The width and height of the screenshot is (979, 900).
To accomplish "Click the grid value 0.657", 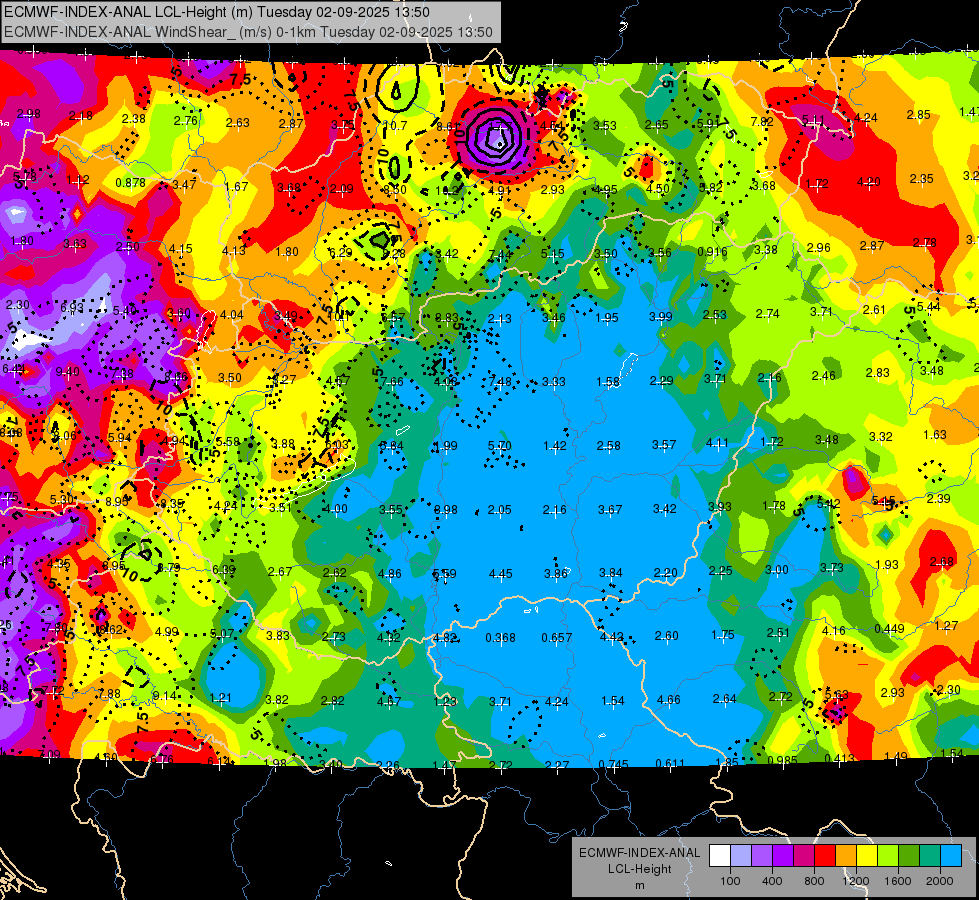I will tap(557, 638).
